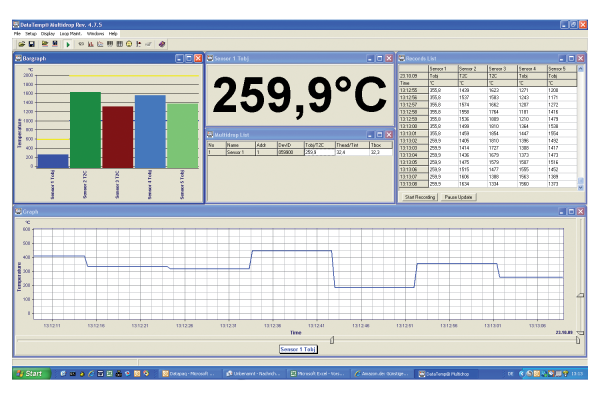Click the Sensor 5 column header in Records List
The width and height of the screenshot is (600, 400).
pyautogui.click(x=562, y=69)
